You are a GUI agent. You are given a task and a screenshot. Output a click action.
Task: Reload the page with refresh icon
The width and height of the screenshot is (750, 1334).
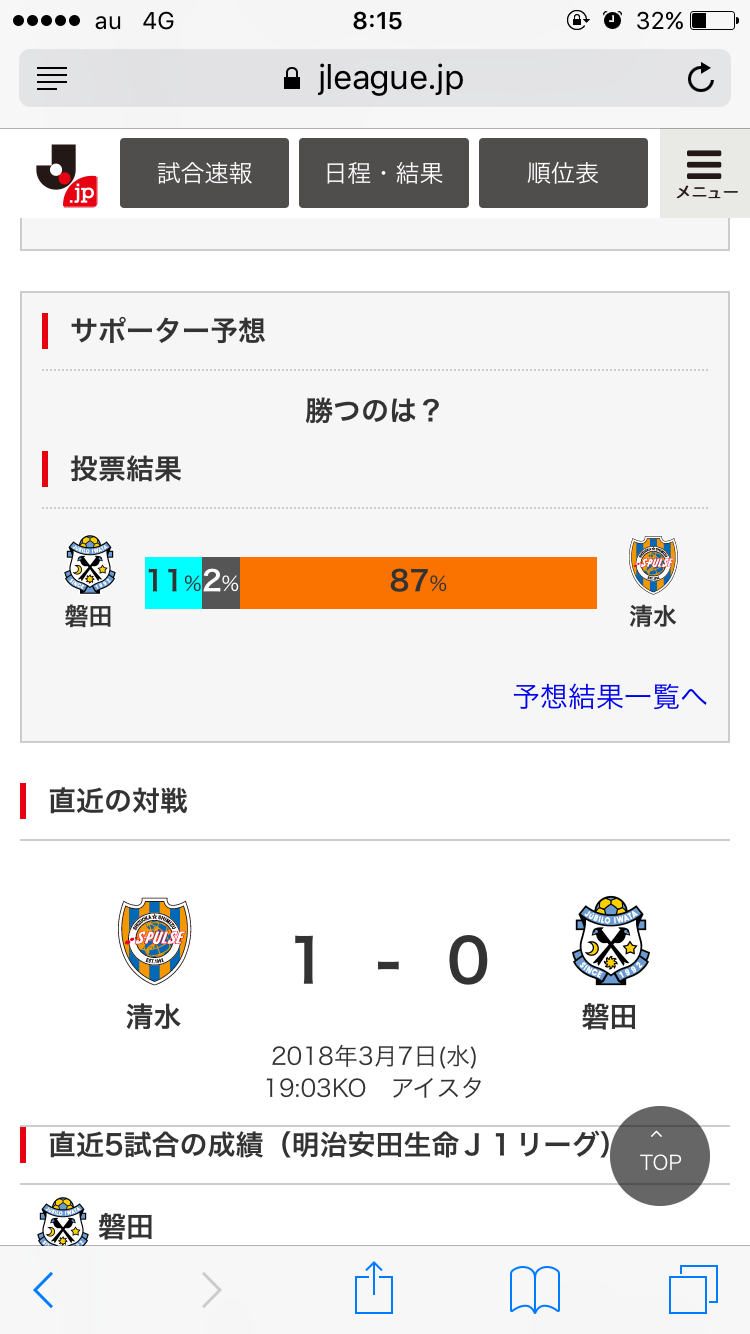[x=700, y=78]
